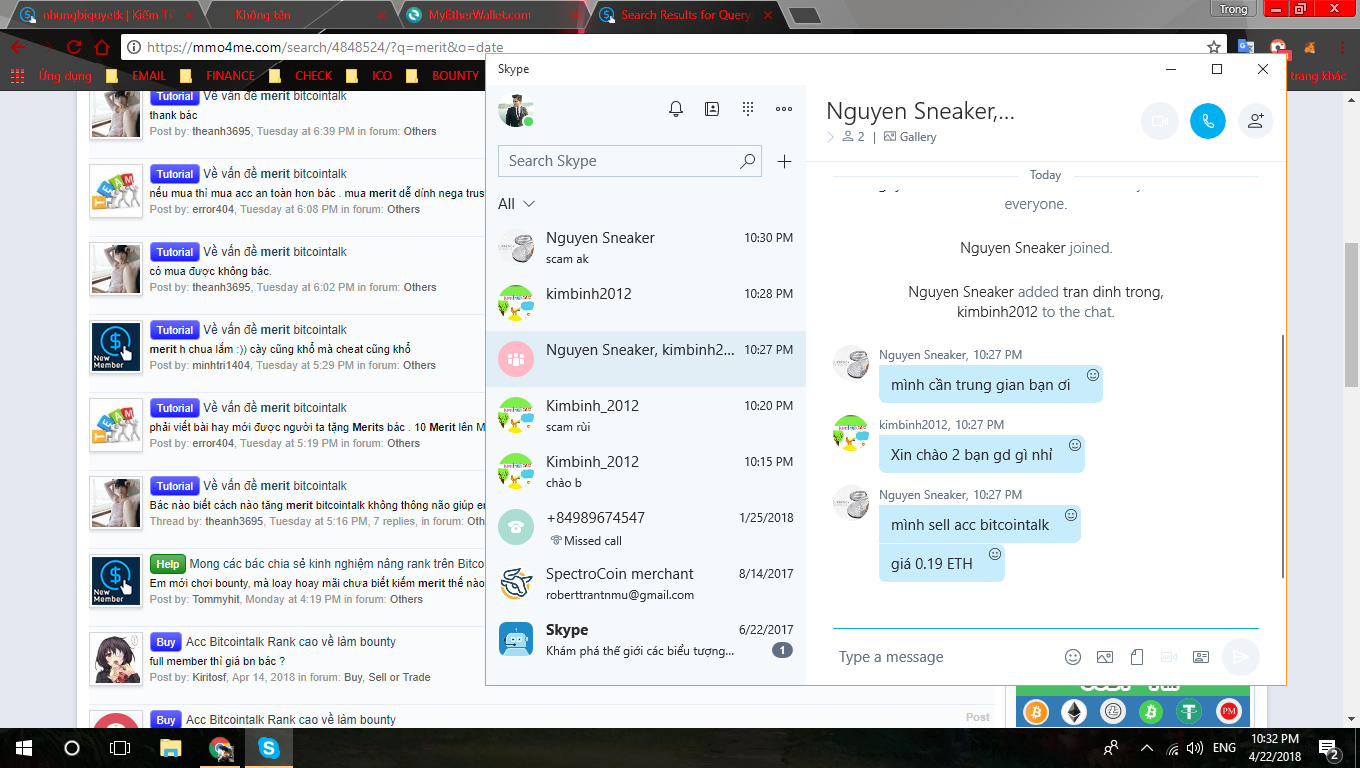Screen dimensions: 1360x768
Task: Open the Chrome home page button
Action: pyautogui.click(x=102, y=47)
